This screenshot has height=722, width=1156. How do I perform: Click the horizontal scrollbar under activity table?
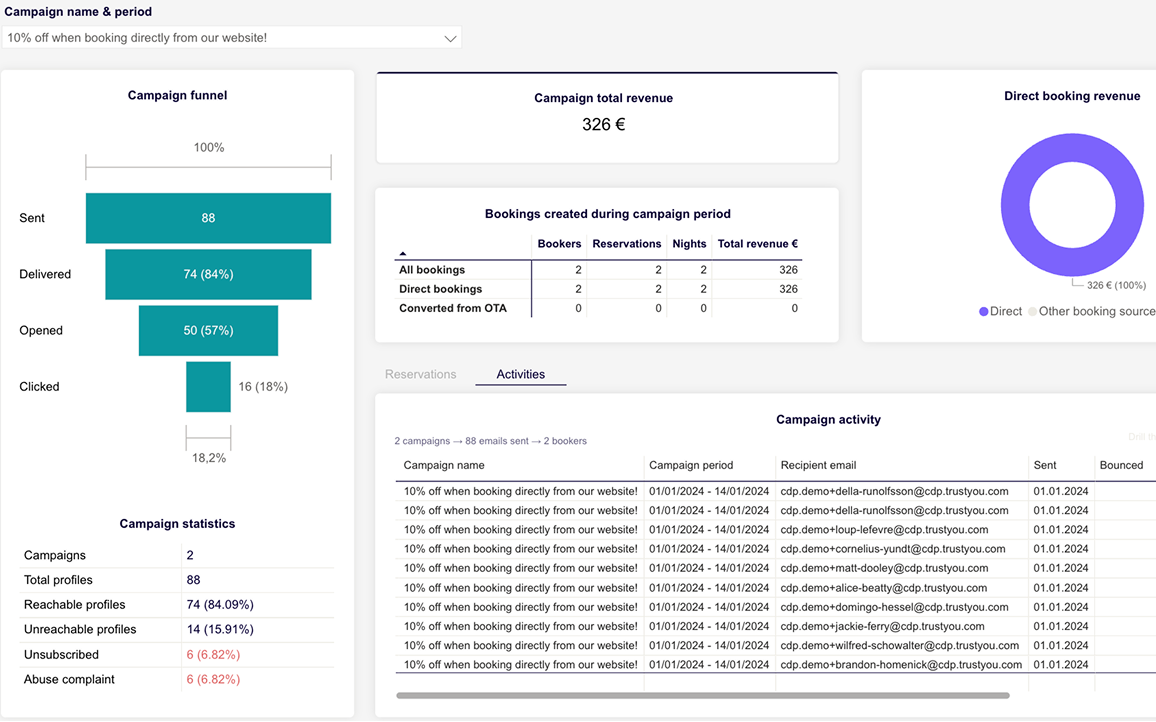tap(702, 695)
